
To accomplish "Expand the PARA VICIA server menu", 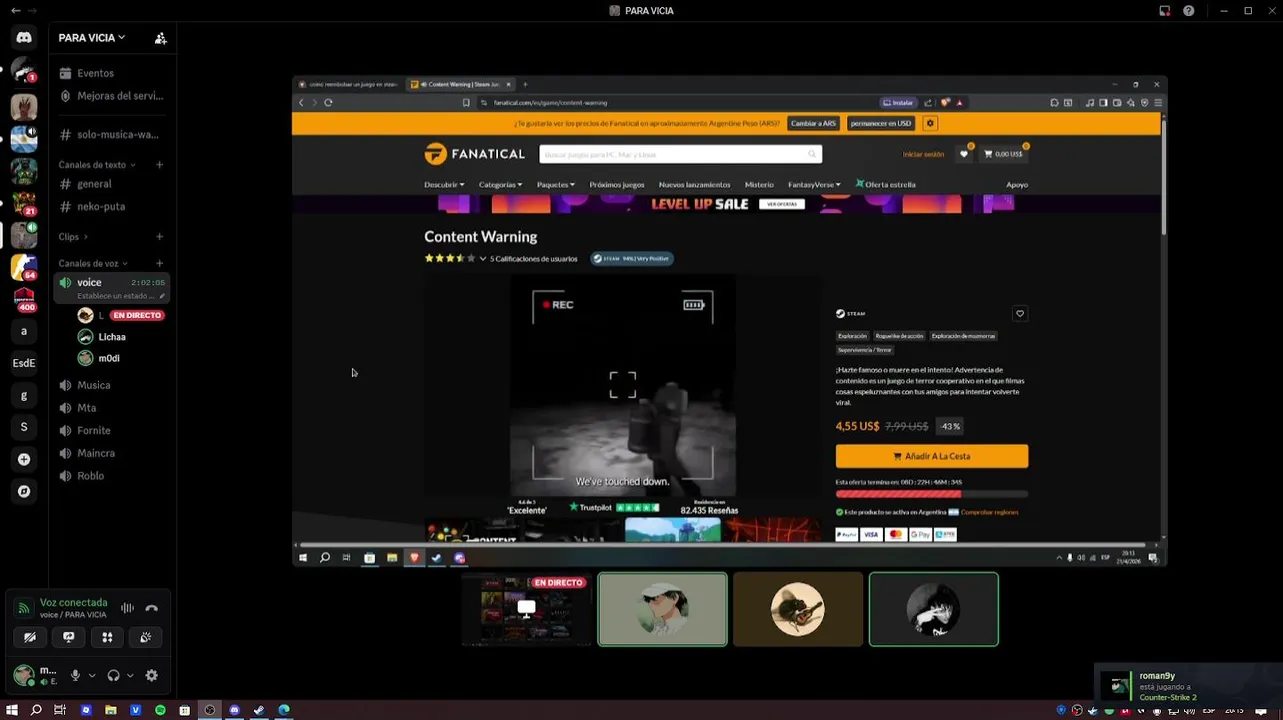I will (92, 38).
